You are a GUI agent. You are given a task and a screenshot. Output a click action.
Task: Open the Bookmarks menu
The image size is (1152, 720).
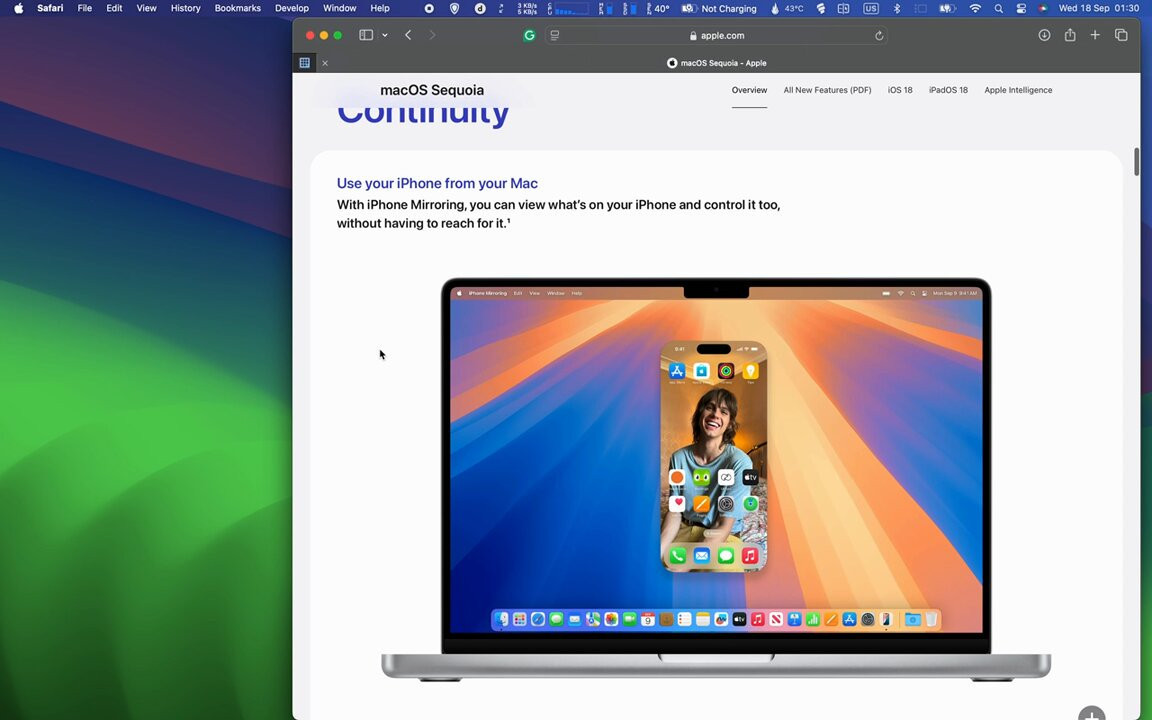tap(237, 9)
